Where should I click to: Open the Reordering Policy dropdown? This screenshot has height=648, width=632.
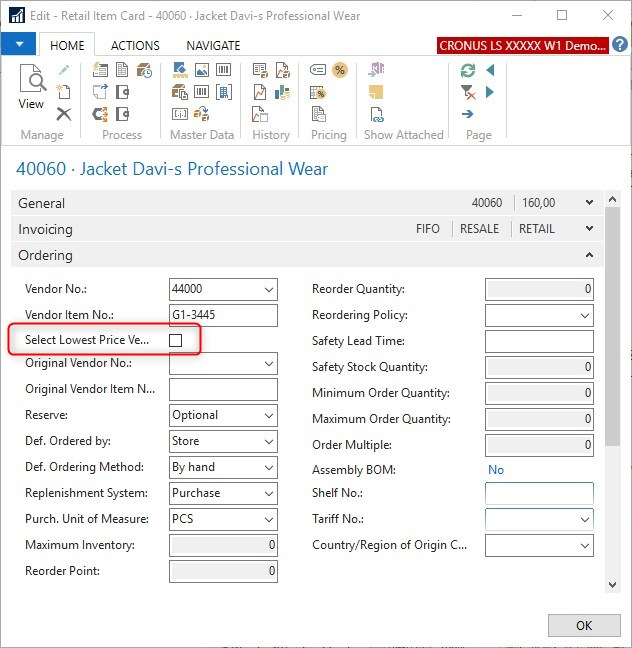[x=584, y=316]
